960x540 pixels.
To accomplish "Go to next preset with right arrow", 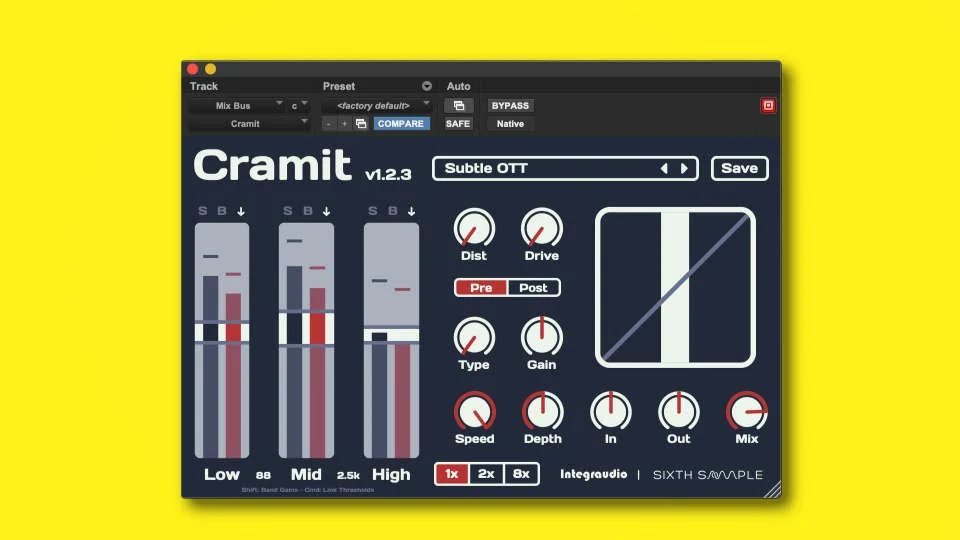I will click(684, 168).
